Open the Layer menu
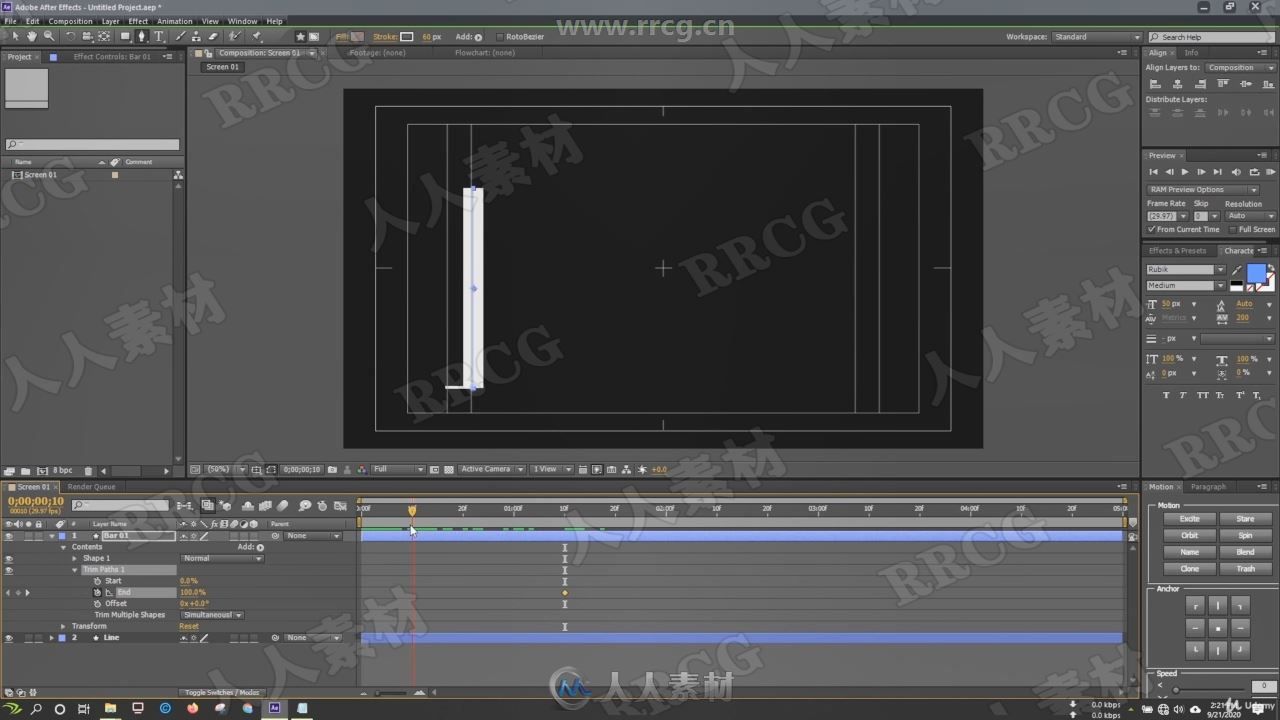Screen dimensions: 1280x720 pyautogui.click(x=110, y=21)
